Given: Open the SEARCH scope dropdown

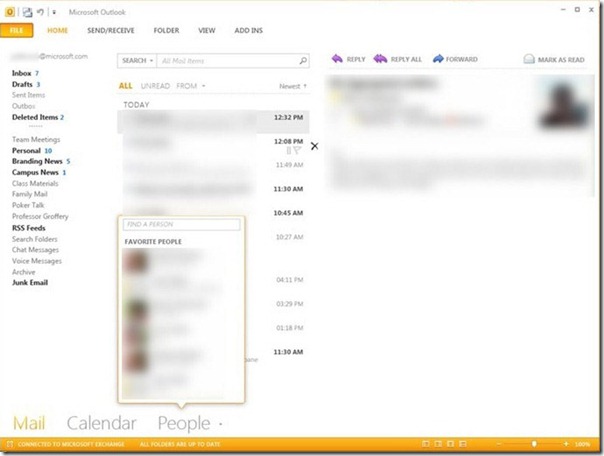Looking at the screenshot, I should [137, 60].
